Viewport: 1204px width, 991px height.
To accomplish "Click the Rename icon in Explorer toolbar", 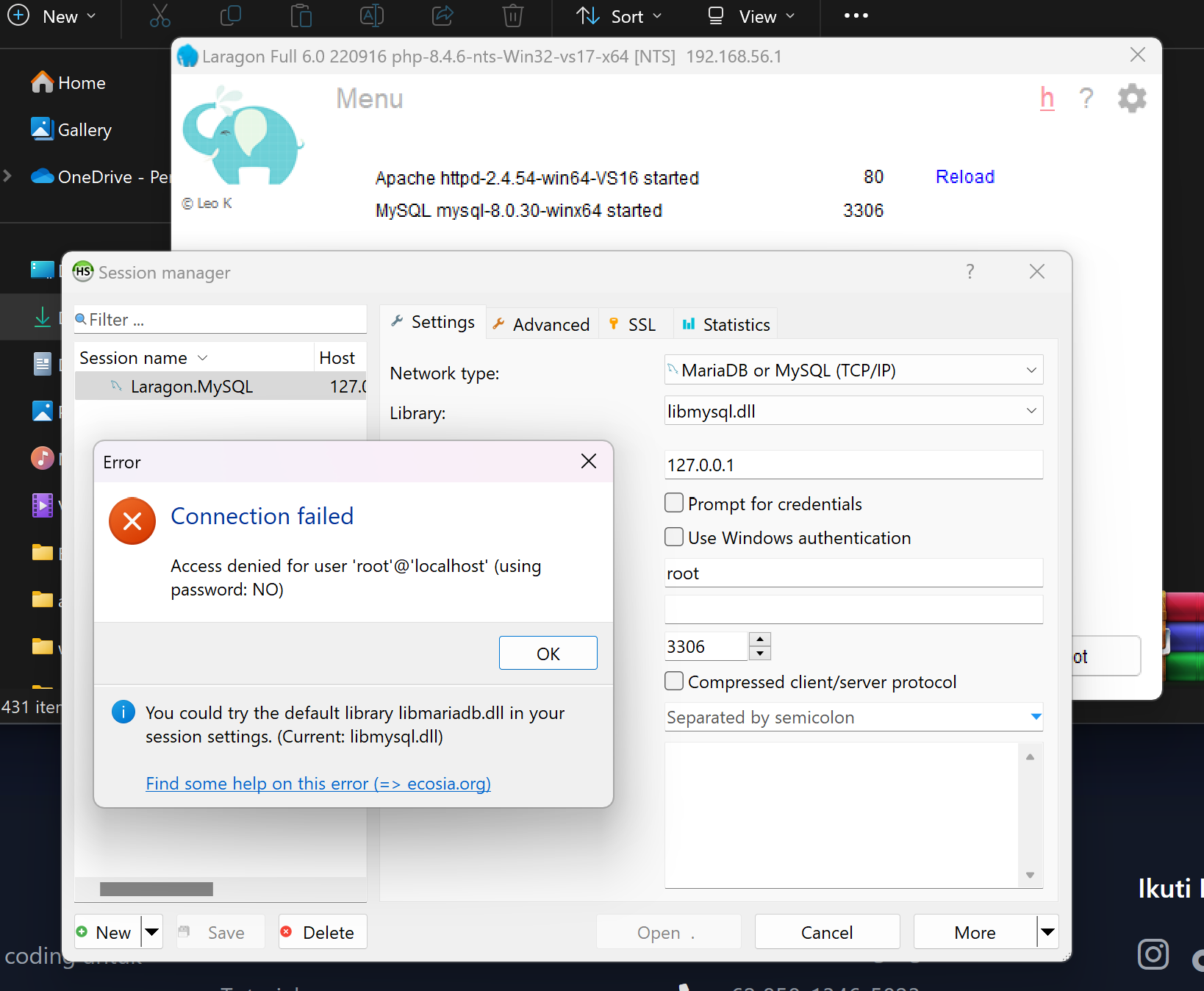I will click(371, 16).
